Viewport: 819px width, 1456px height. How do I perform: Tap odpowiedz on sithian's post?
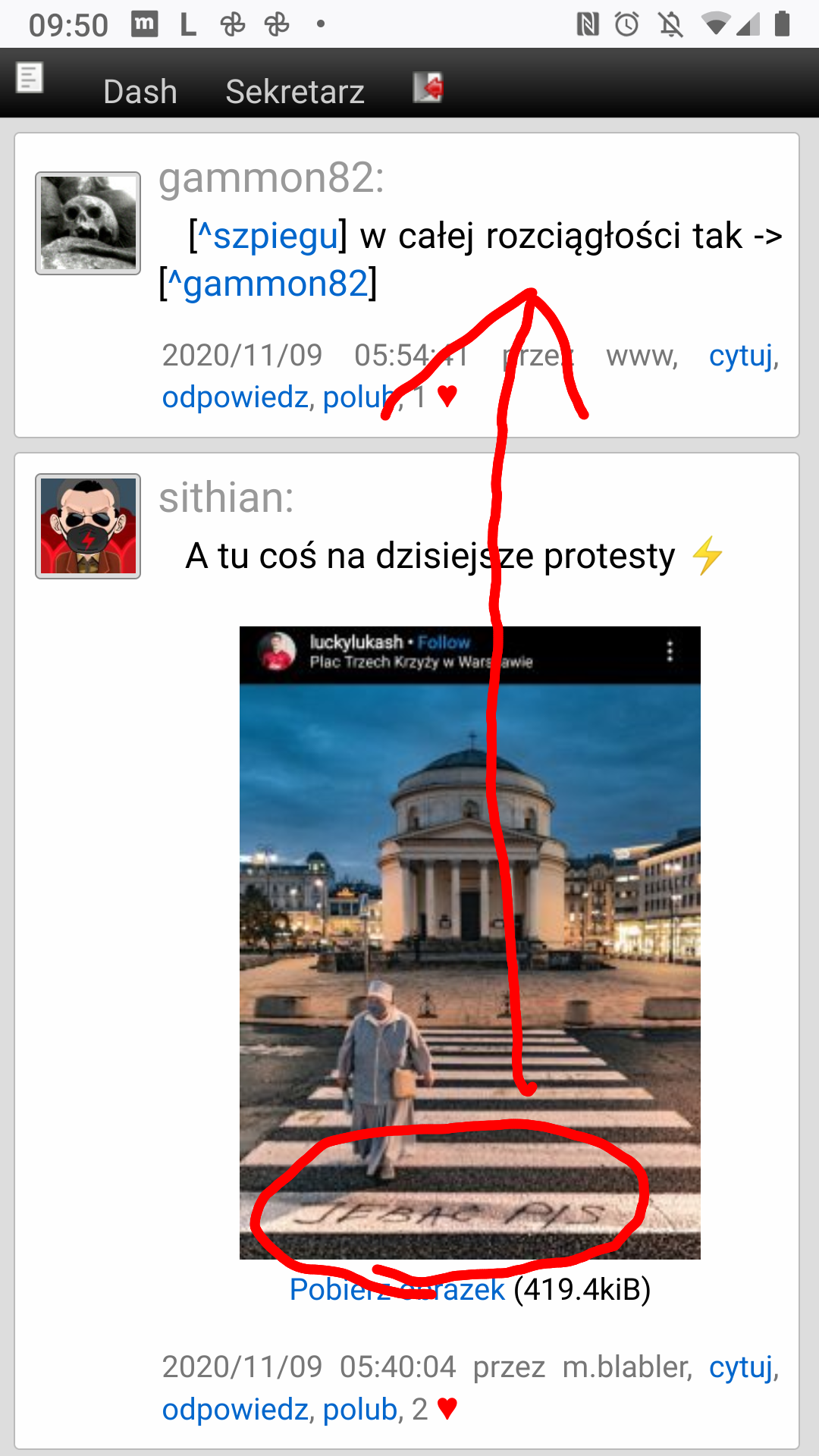coord(235,1410)
